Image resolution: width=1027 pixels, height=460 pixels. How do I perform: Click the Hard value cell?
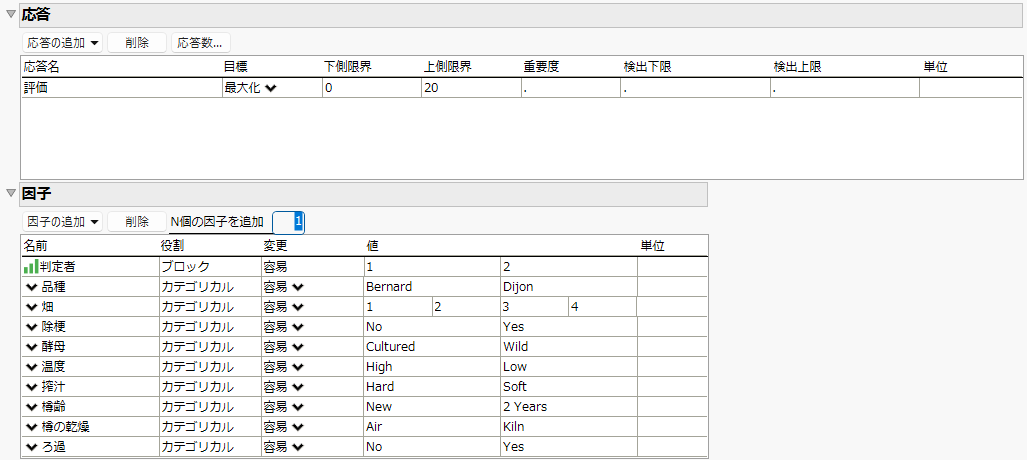tap(432, 387)
